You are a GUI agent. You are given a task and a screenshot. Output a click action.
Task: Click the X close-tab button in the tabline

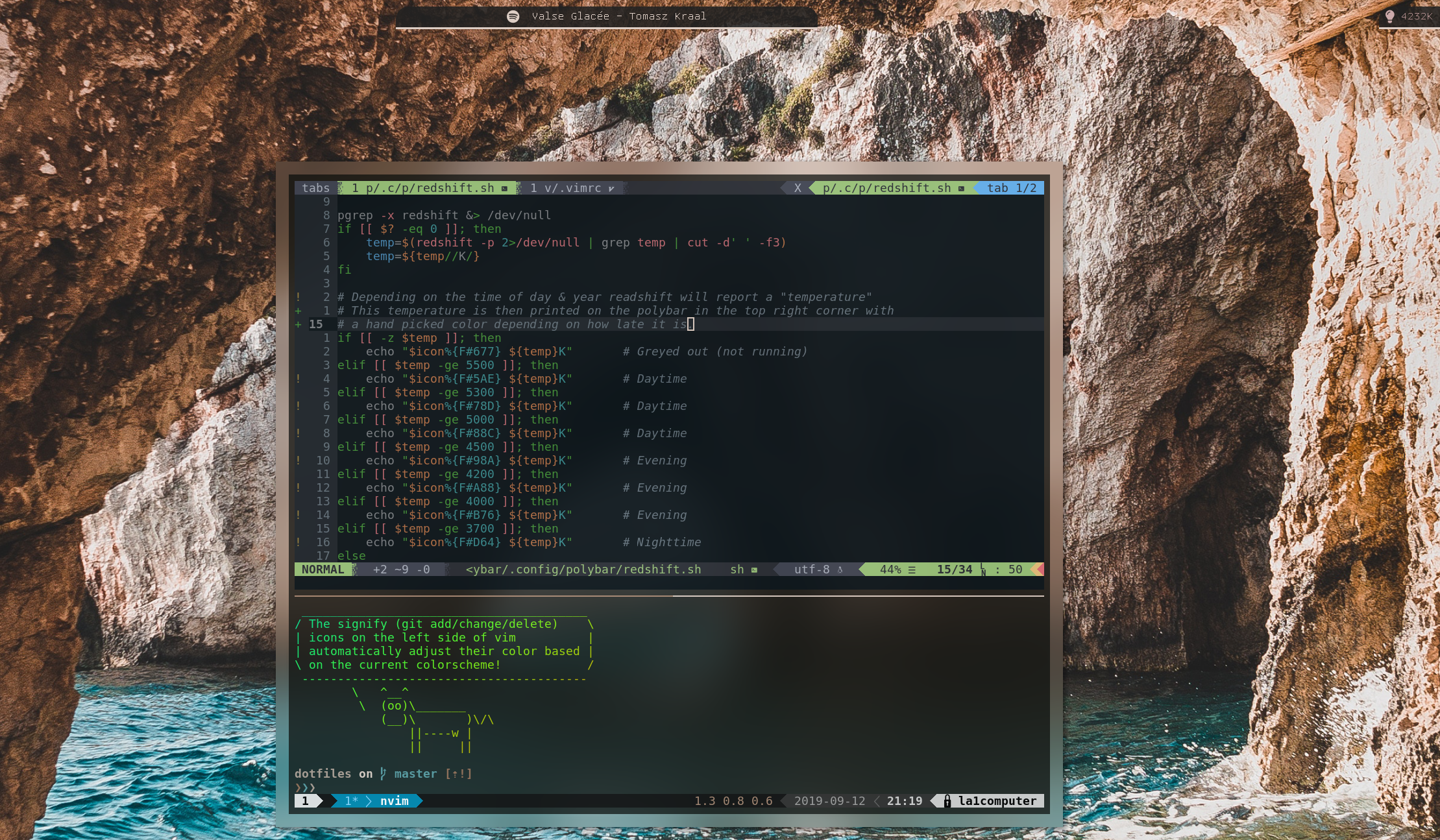coord(798,188)
